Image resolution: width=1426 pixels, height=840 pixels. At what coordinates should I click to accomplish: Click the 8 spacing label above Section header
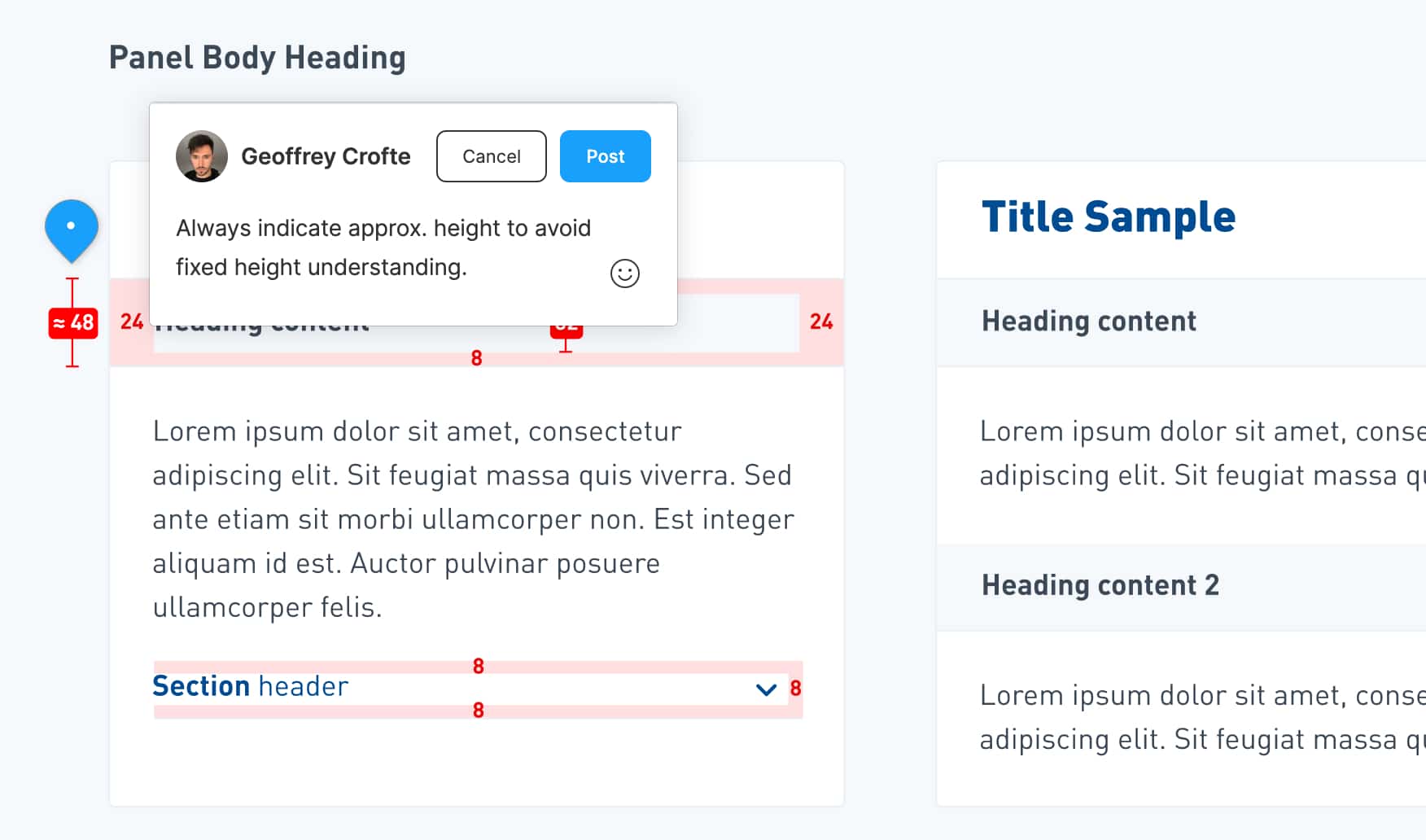(479, 667)
